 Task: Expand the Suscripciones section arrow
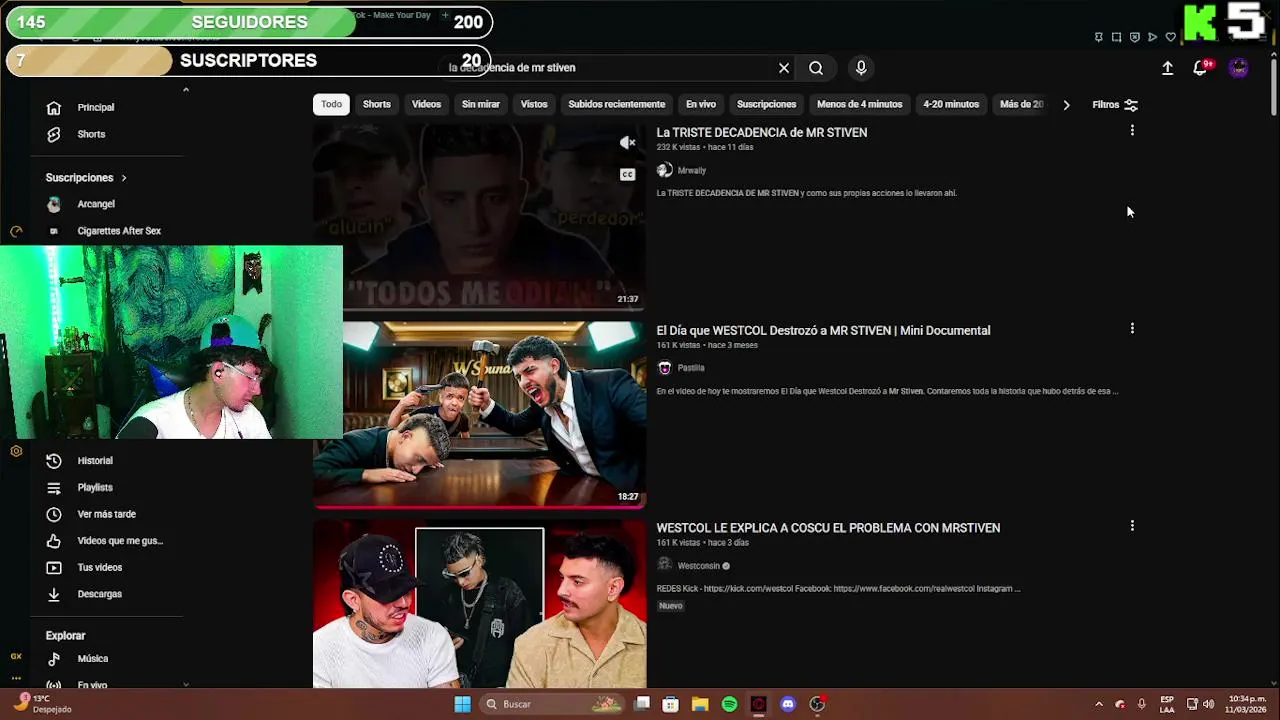pyautogui.click(x=124, y=178)
